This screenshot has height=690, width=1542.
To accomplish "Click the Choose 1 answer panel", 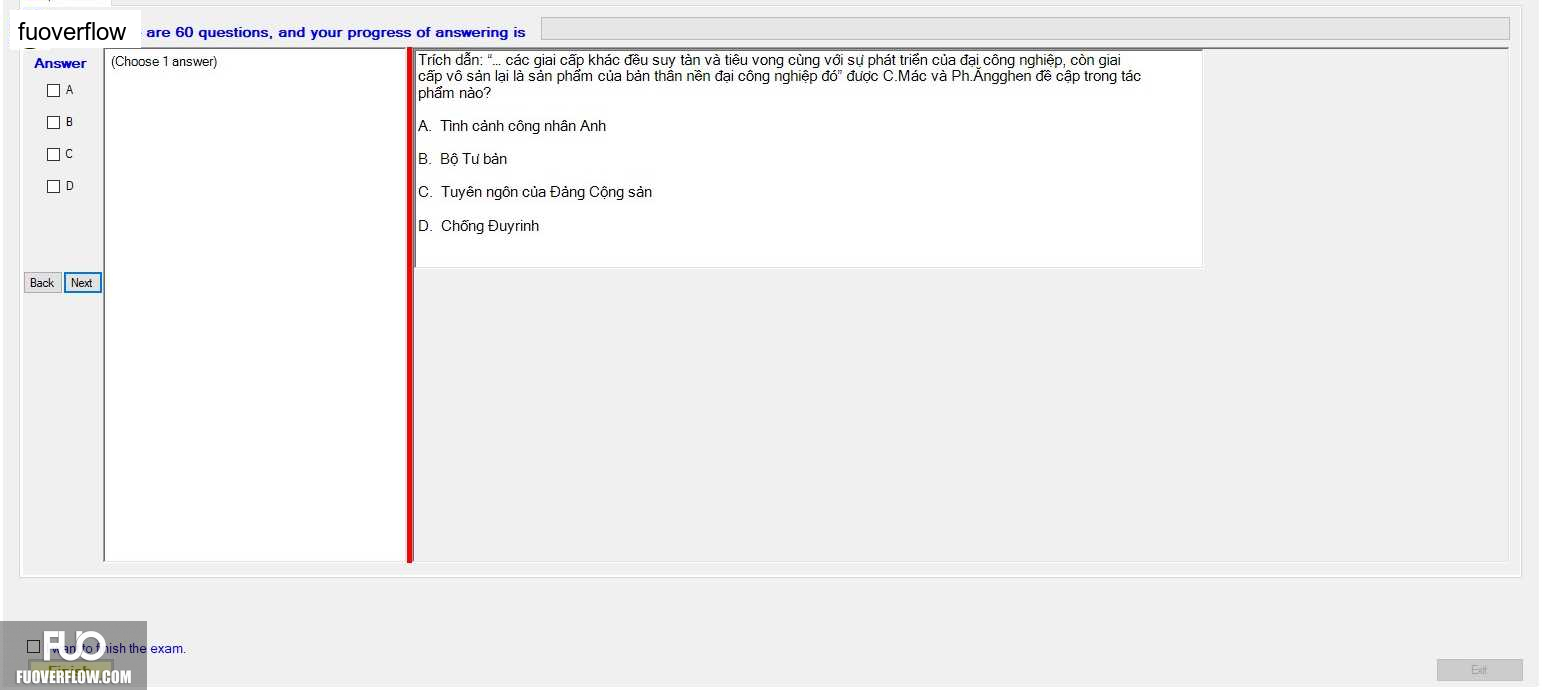I will (255, 305).
